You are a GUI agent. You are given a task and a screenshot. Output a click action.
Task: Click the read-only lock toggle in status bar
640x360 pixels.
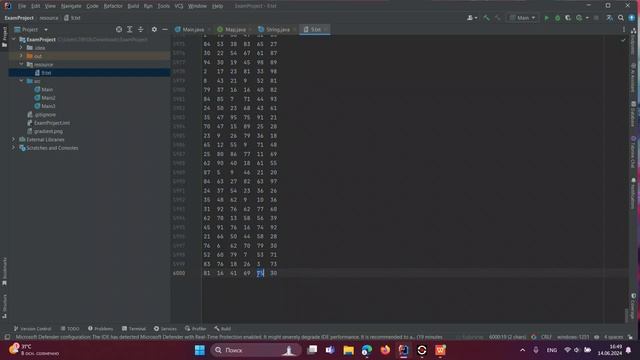[x=630, y=337]
